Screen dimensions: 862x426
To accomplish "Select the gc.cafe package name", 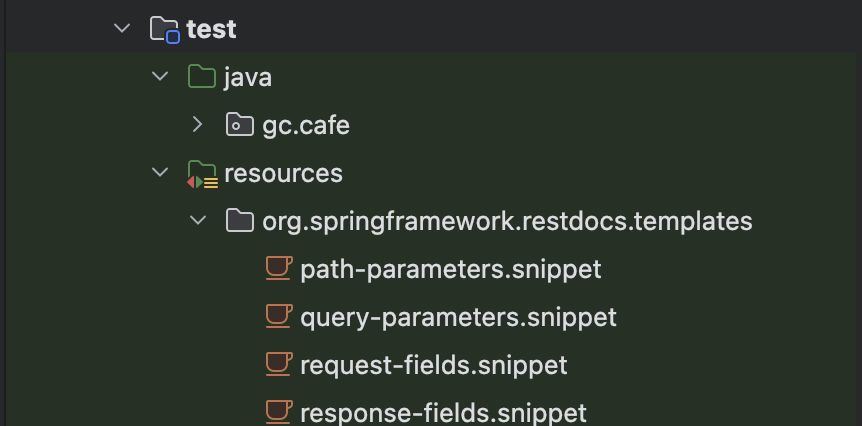I will [305, 125].
